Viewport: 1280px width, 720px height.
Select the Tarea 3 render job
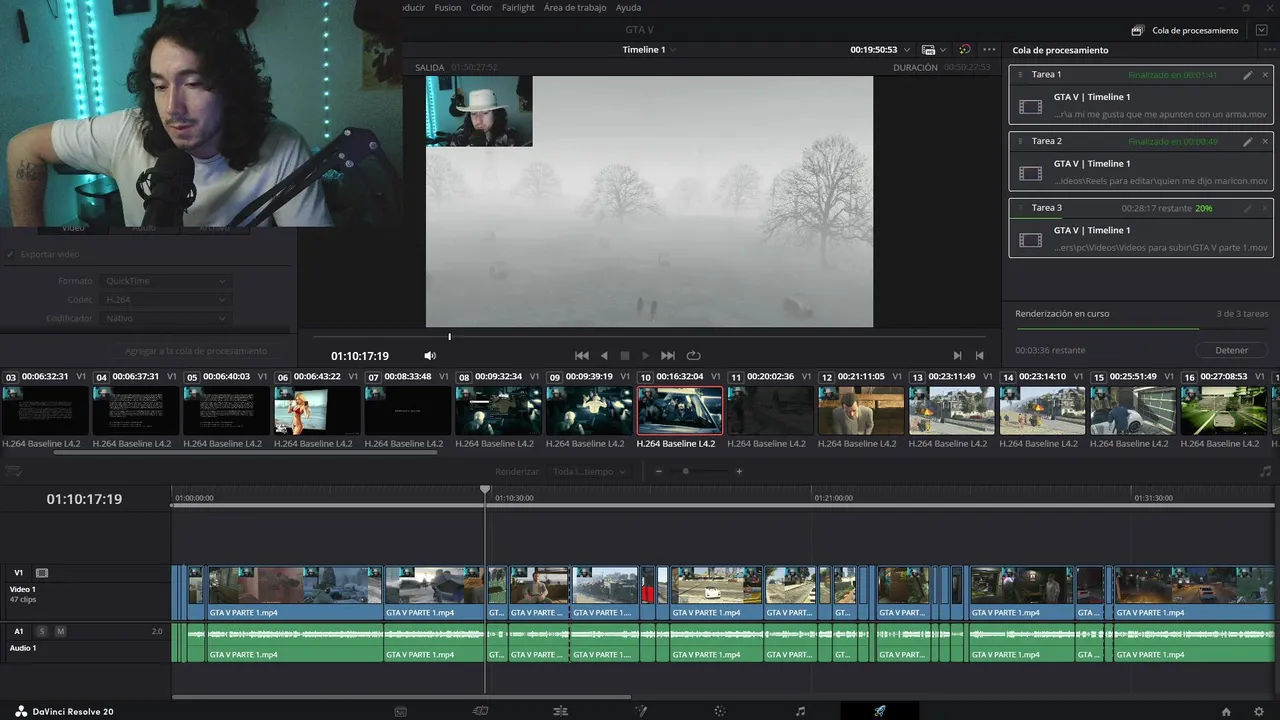coord(1140,228)
